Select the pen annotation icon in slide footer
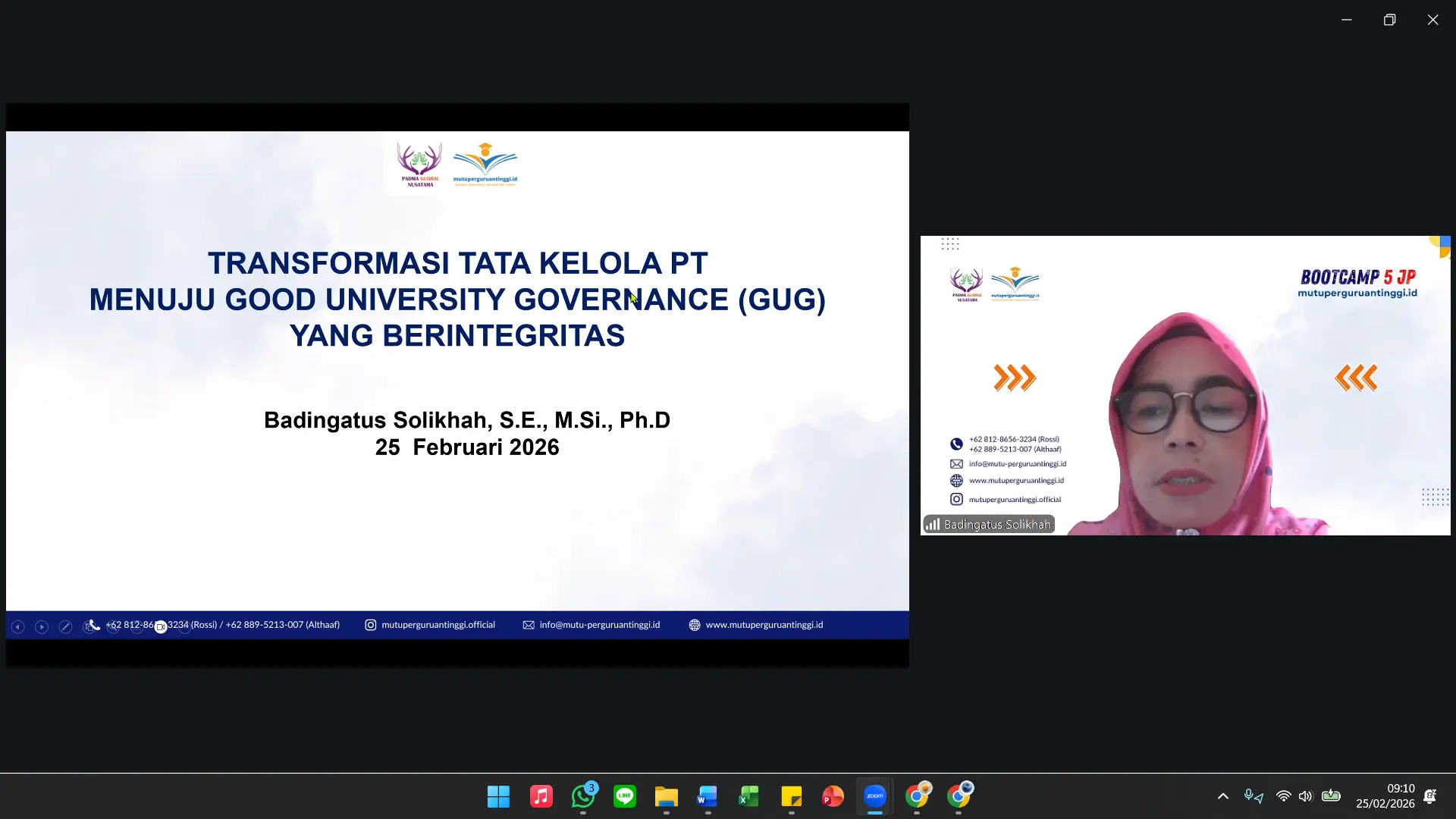The height and width of the screenshot is (819, 1456). click(x=66, y=626)
